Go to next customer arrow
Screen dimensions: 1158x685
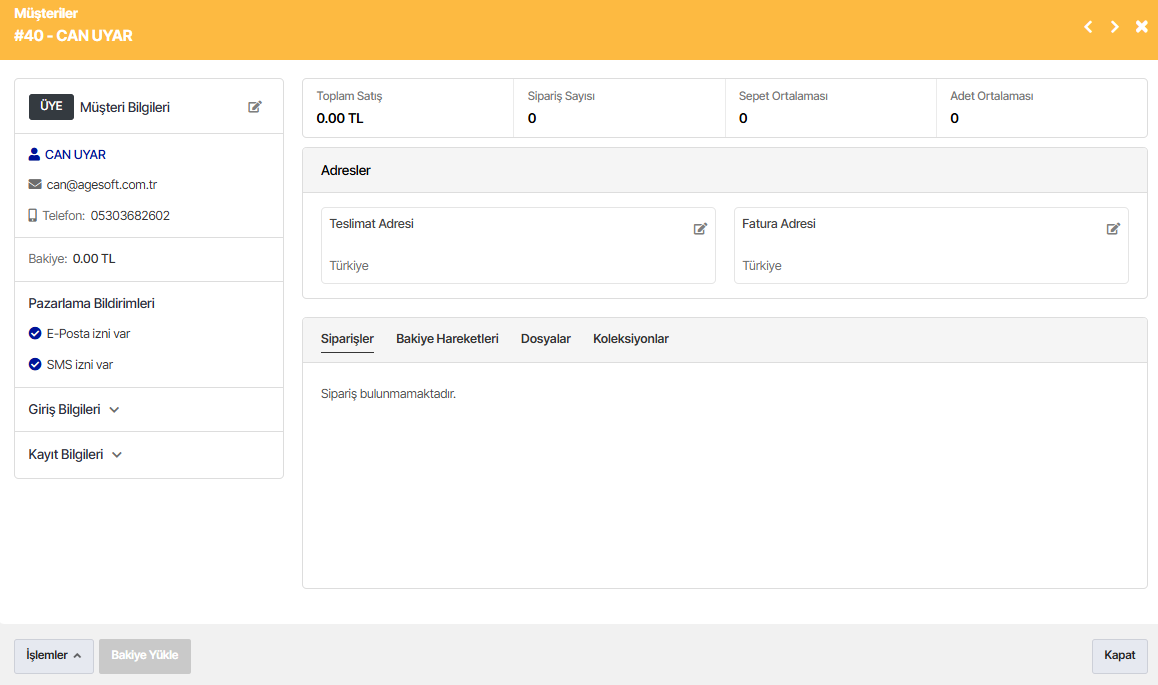pos(1114,27)
